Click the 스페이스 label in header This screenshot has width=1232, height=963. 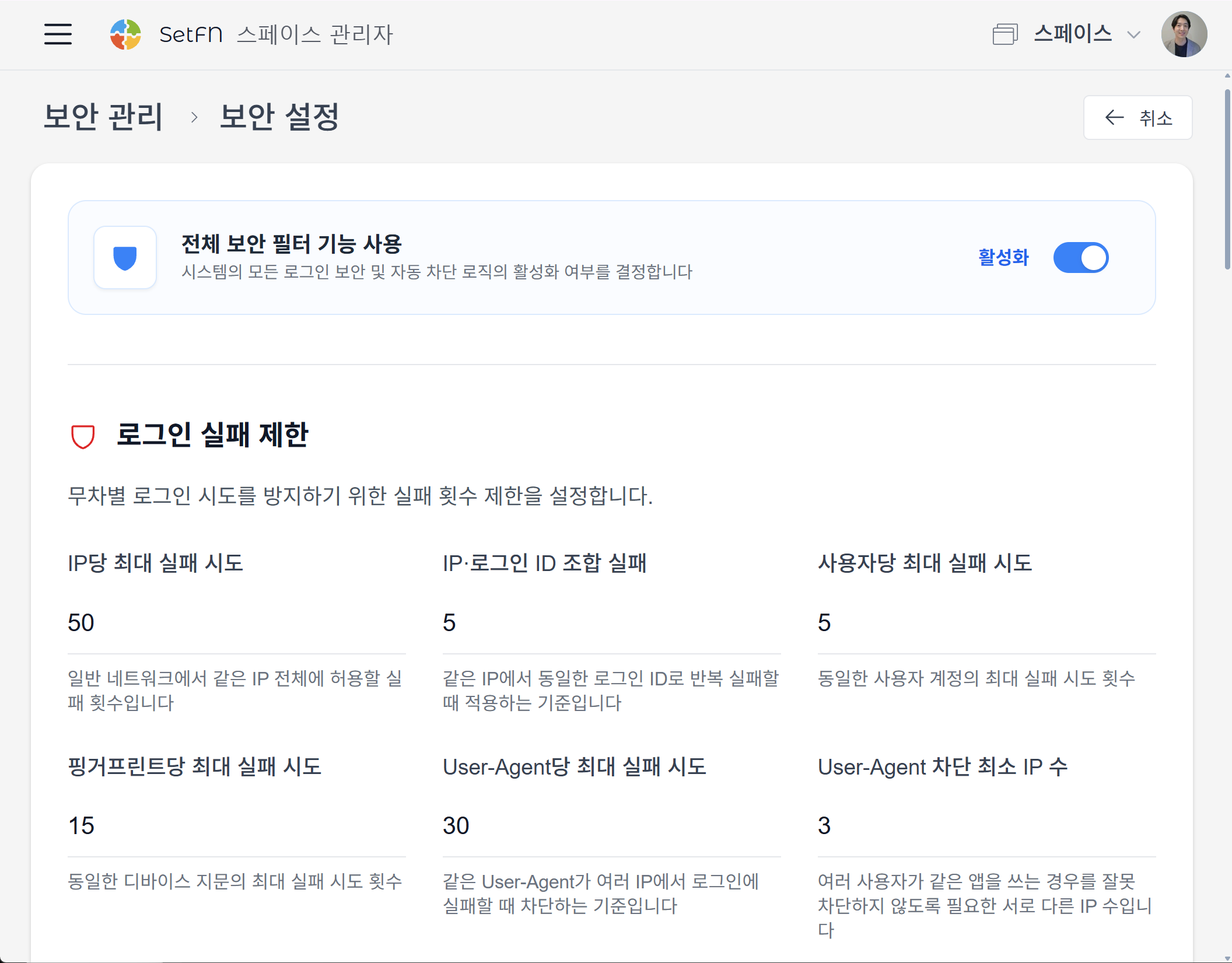click(x=1073, y=34)
